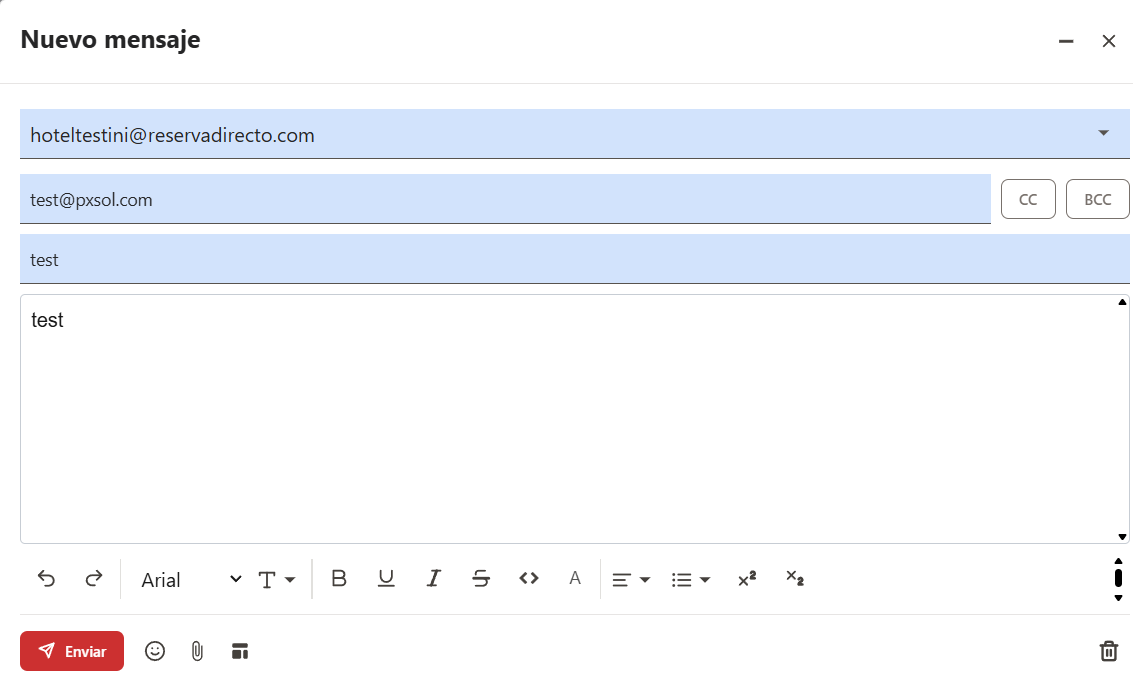Viewport: 1133px width, 698px height.
Task: Add CC recipients field
Action: (x=1028, y=199)
